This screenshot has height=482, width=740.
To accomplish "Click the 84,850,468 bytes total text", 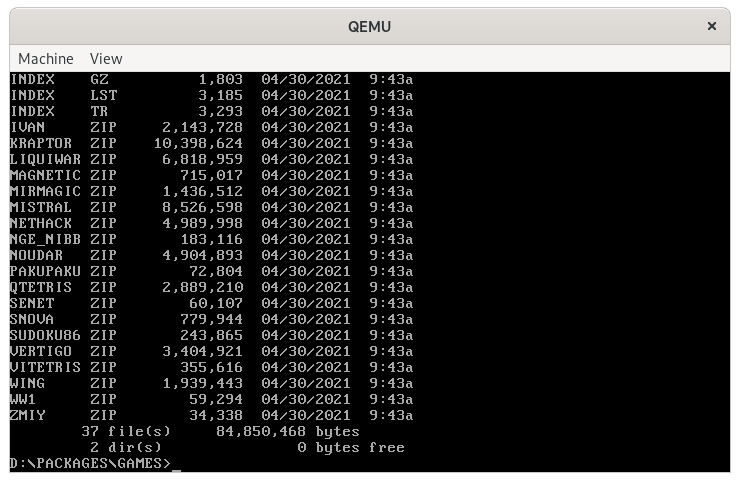I will [x=287, y=431].
